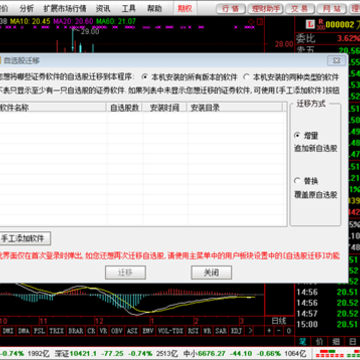Click the 15:00 trade time row
The height and width of the screenshot is (360, 360).
(x=328, y=324)
